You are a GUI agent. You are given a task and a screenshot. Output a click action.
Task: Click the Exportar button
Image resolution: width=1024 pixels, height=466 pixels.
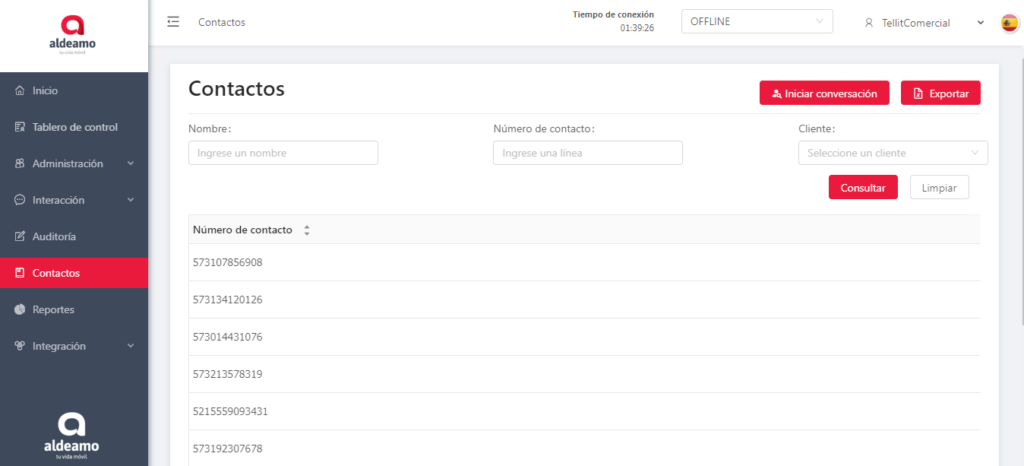pyautogui.click(x=940, y=93)
